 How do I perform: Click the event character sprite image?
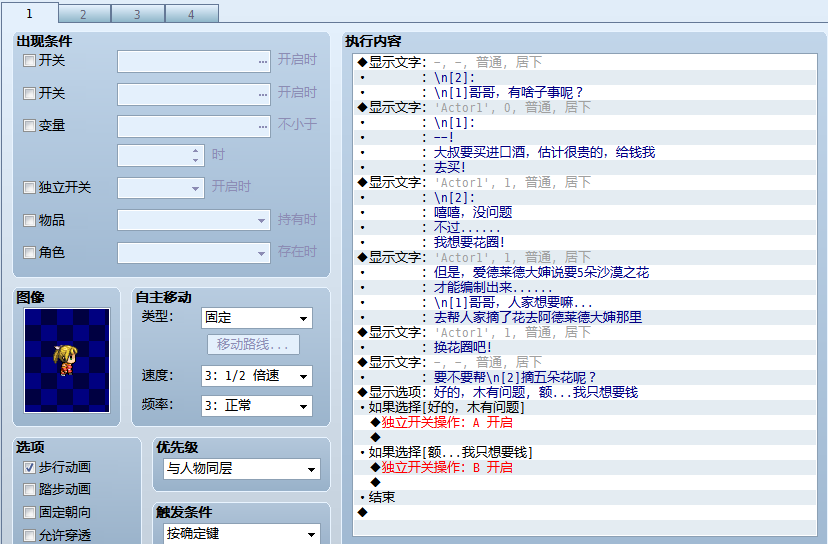67,360
